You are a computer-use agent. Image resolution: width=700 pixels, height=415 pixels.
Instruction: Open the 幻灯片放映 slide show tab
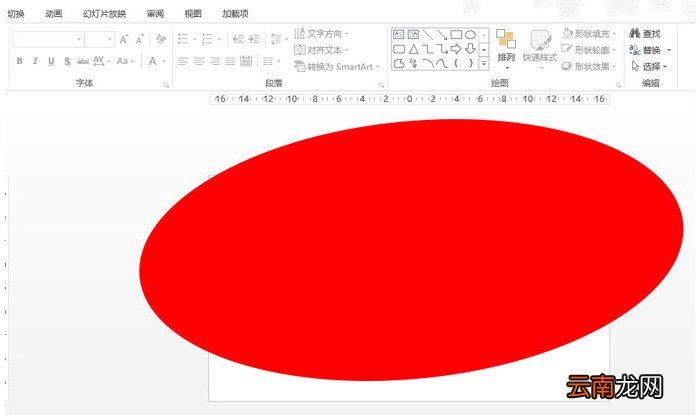[x=104, y=14]
